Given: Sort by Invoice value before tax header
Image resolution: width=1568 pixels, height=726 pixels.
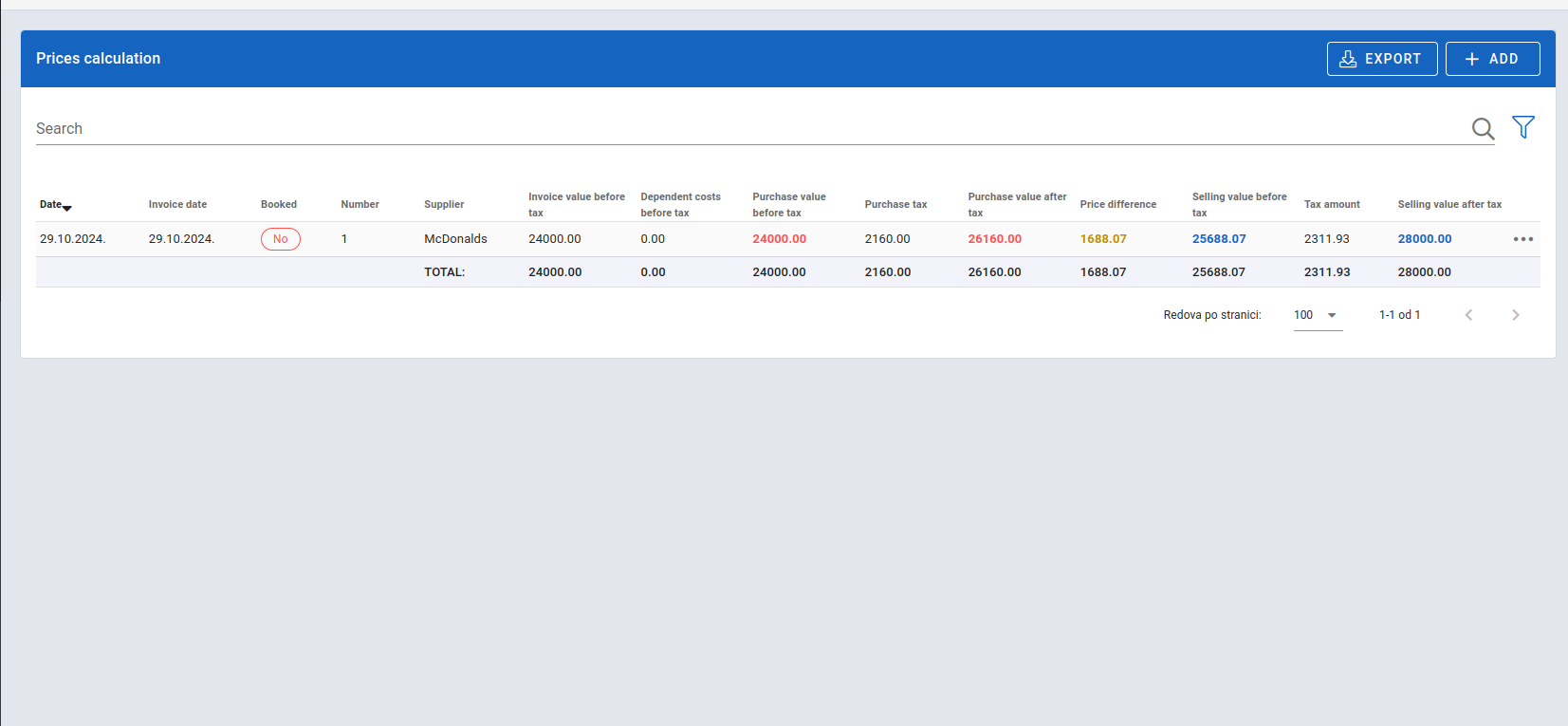Looking at the screenshot, I should tap(577, 205).
